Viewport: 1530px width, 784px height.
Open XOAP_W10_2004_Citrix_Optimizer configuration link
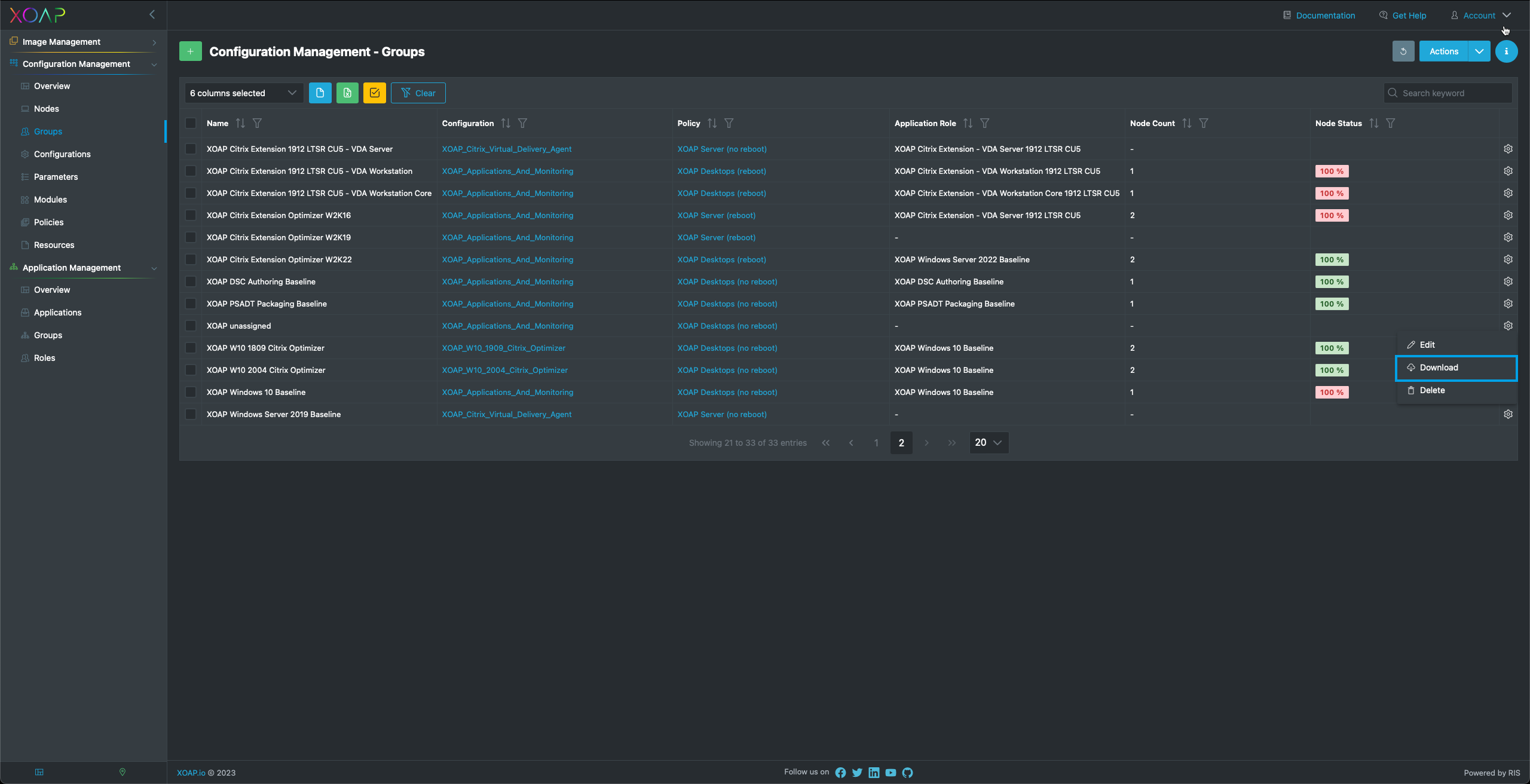tap(504, 370)
